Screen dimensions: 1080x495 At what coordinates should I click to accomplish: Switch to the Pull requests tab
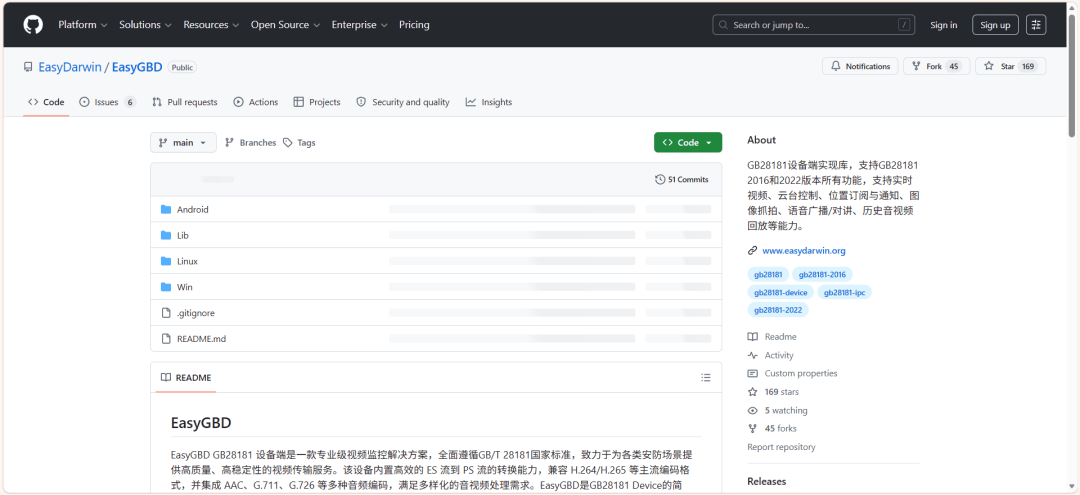[x=185, y=102]
